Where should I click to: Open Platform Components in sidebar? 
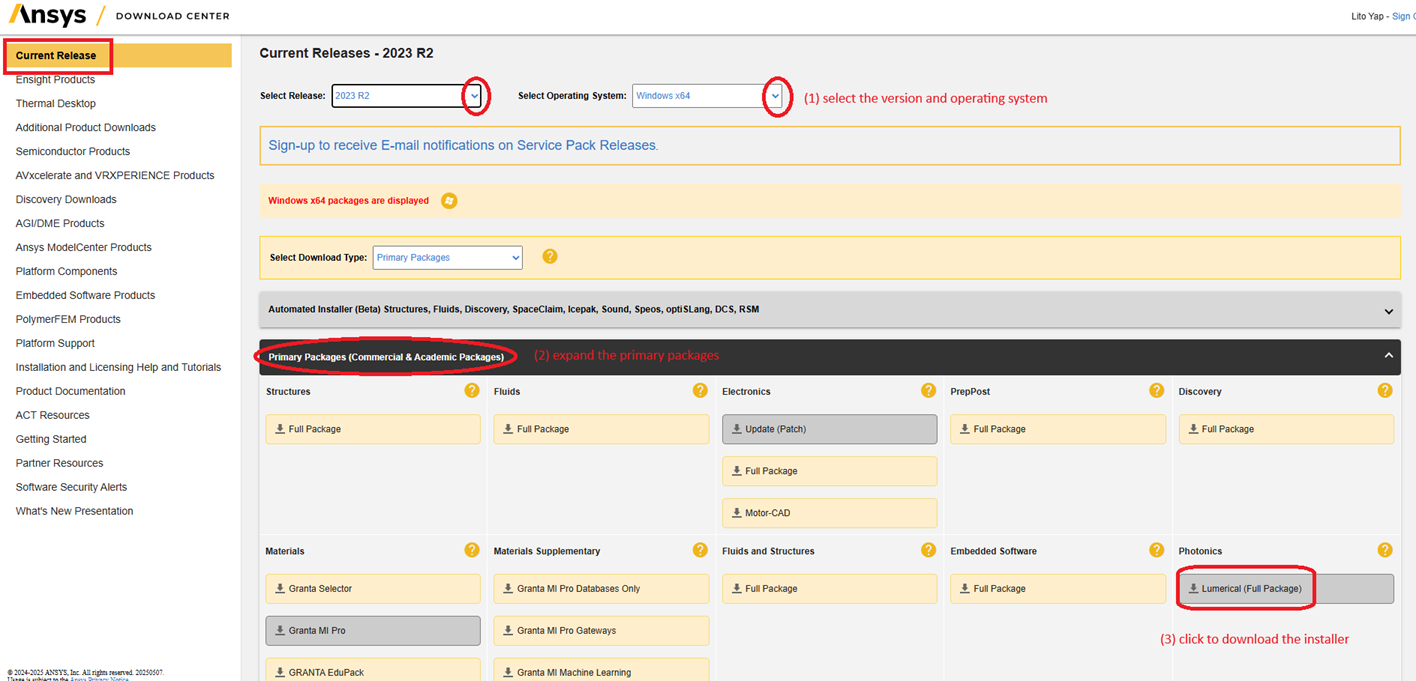point(66,271)
